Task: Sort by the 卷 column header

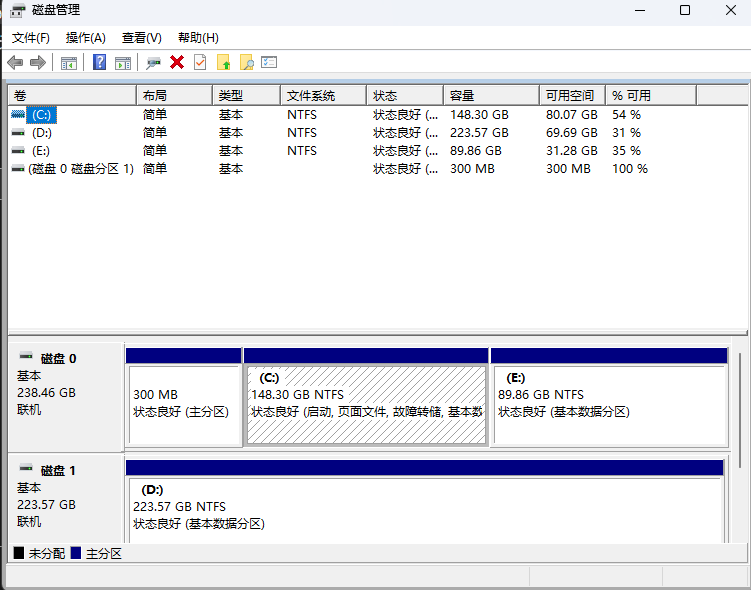Action: point(72,95)
